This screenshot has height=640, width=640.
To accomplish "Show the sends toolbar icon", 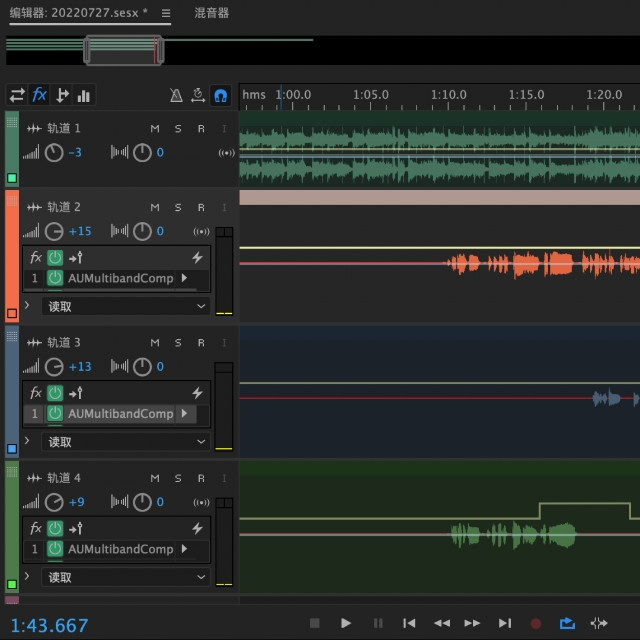I will pos(62,96).
